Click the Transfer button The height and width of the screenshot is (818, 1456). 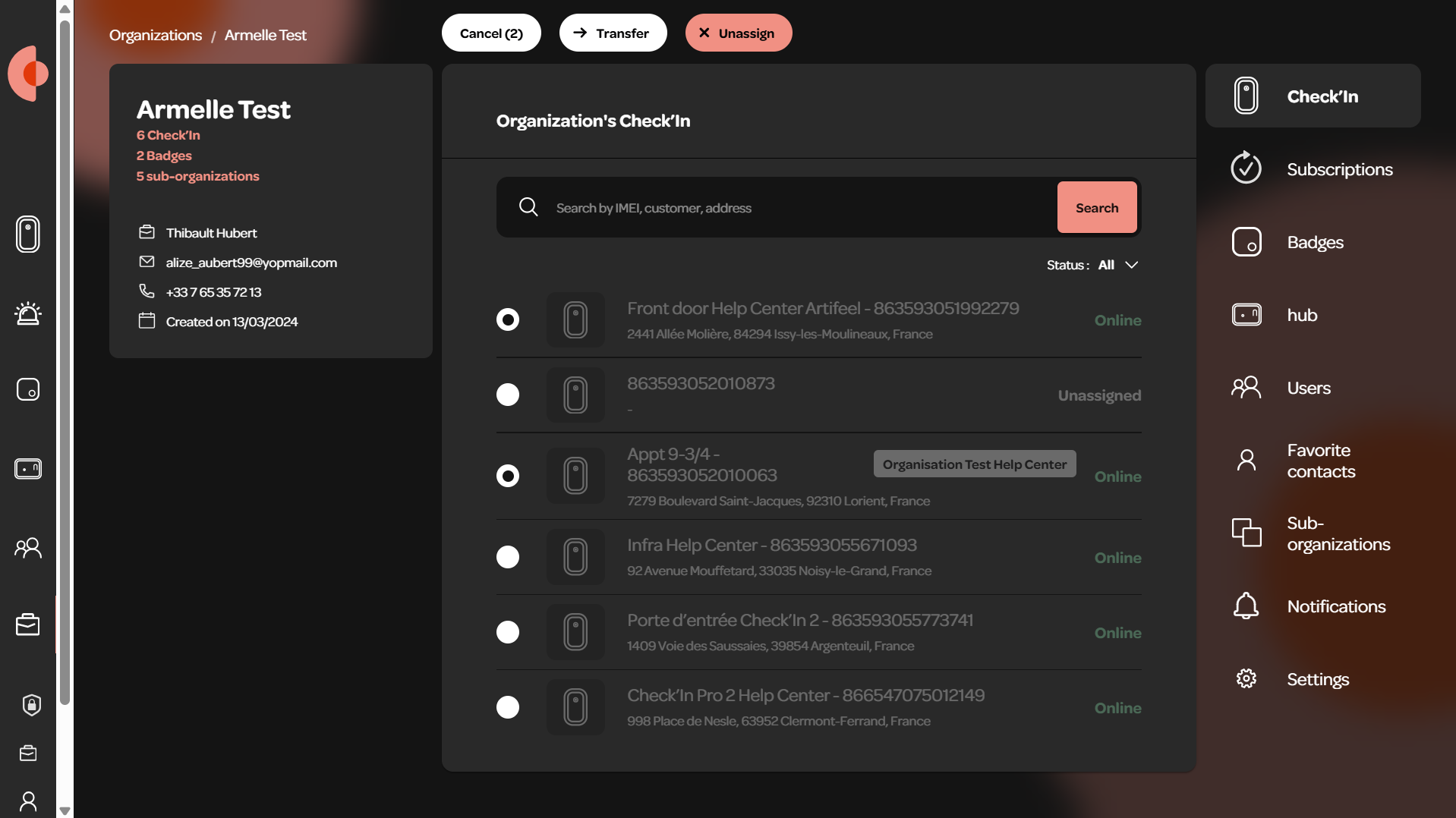pyautogui.click(x=613, y=33)
